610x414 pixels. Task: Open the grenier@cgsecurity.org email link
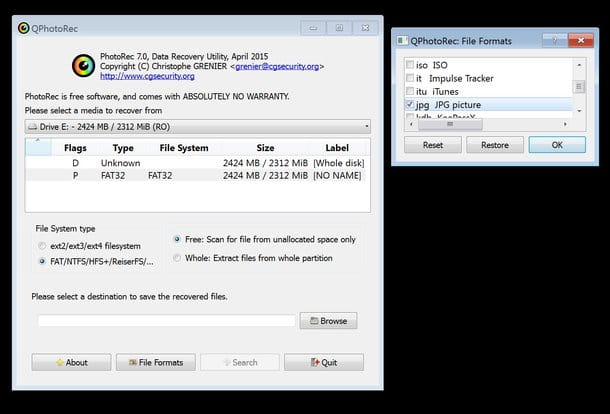(x=277, y=66)
